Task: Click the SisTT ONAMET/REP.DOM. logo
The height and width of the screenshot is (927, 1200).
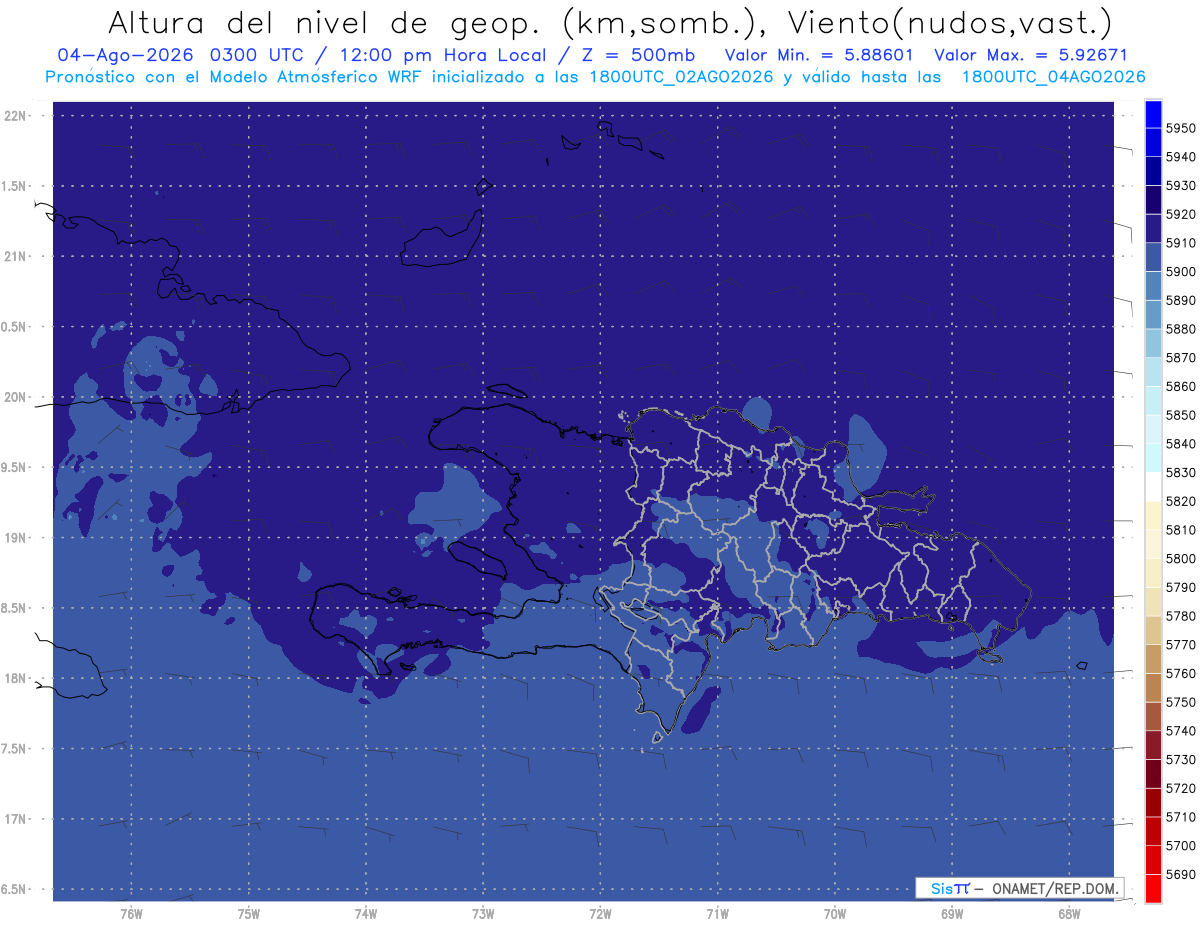Action: [1019, 888]
